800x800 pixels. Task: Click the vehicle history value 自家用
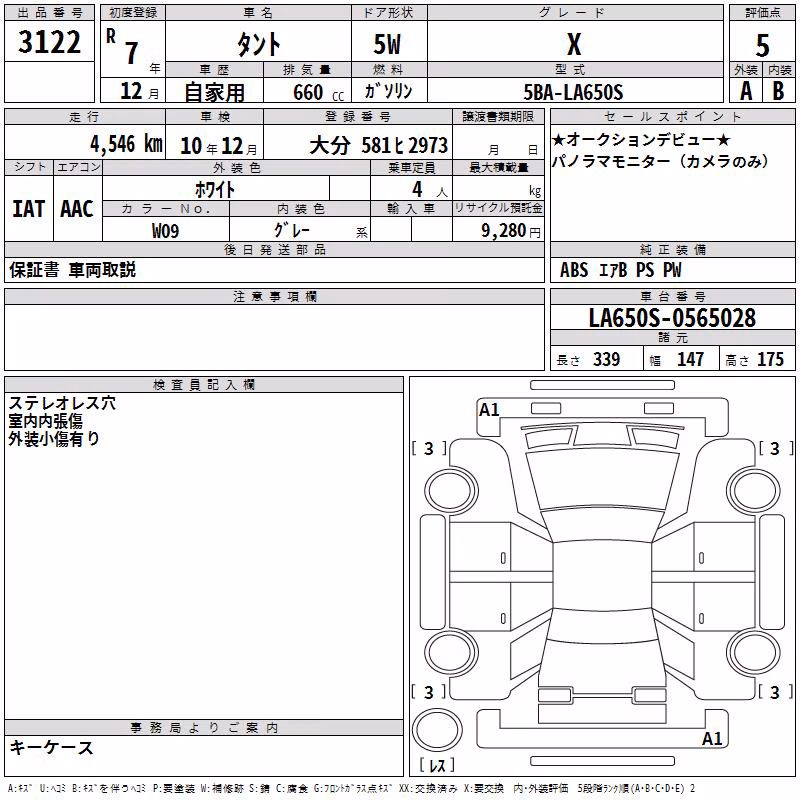(214, 92)
